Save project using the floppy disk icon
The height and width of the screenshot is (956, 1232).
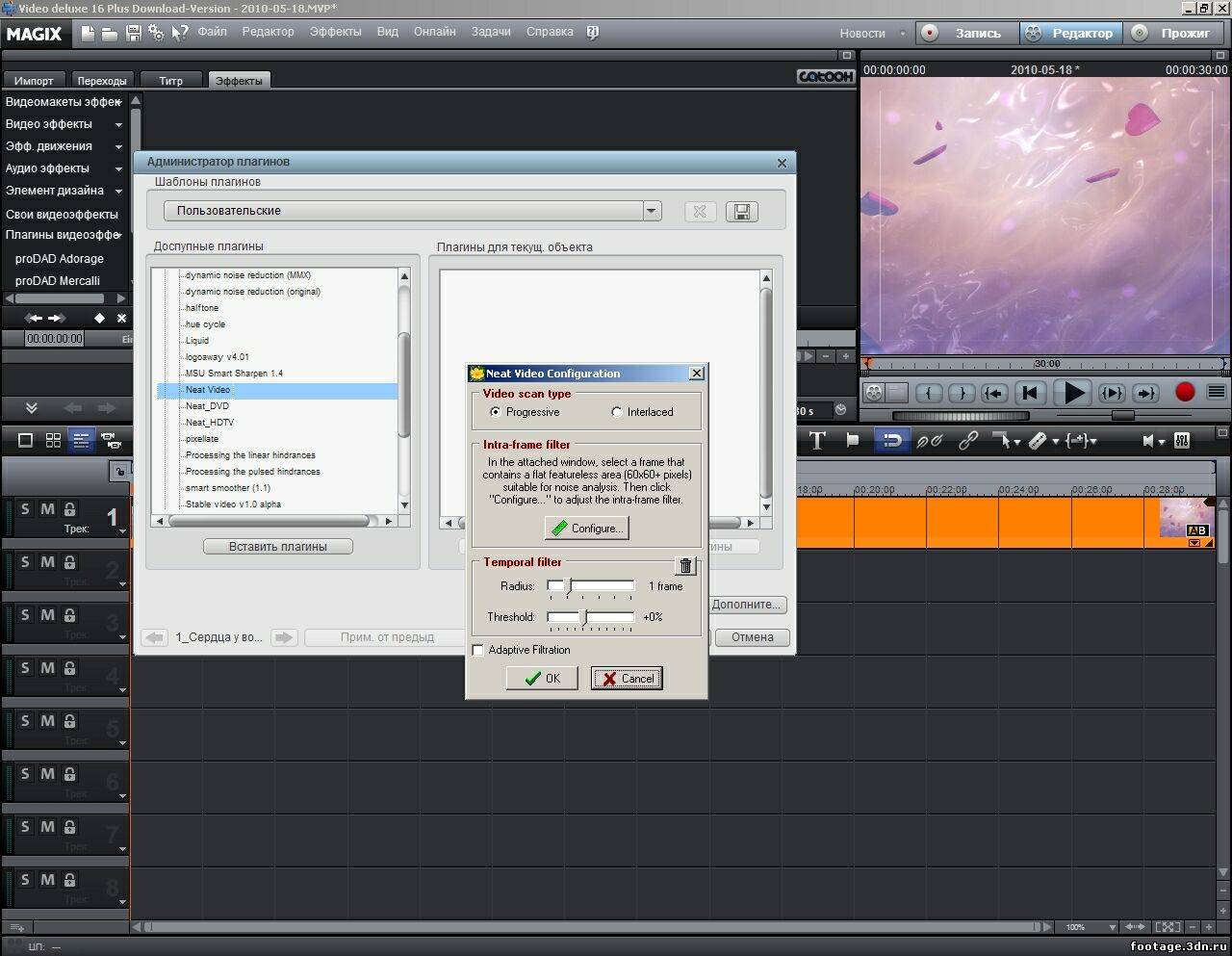coord(134,34)
